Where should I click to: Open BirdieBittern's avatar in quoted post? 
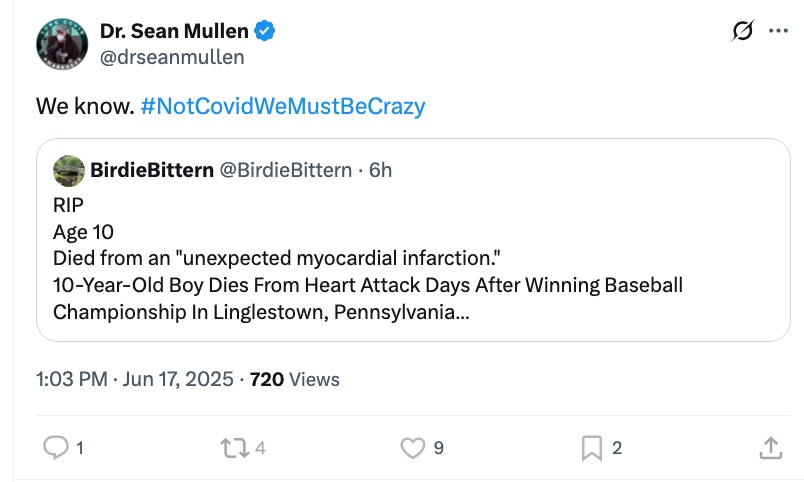(x=68, y=170)
